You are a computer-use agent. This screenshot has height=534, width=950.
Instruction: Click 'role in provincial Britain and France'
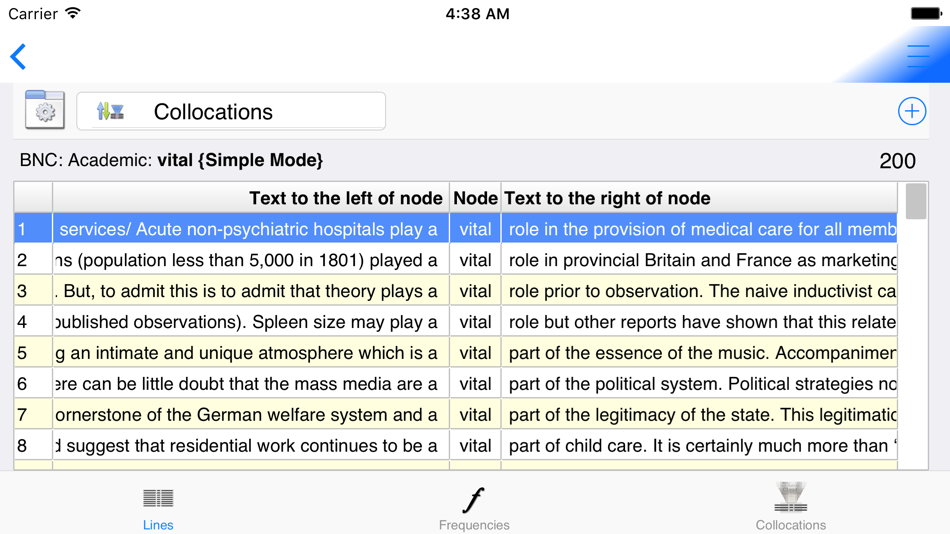pos(699,260)
